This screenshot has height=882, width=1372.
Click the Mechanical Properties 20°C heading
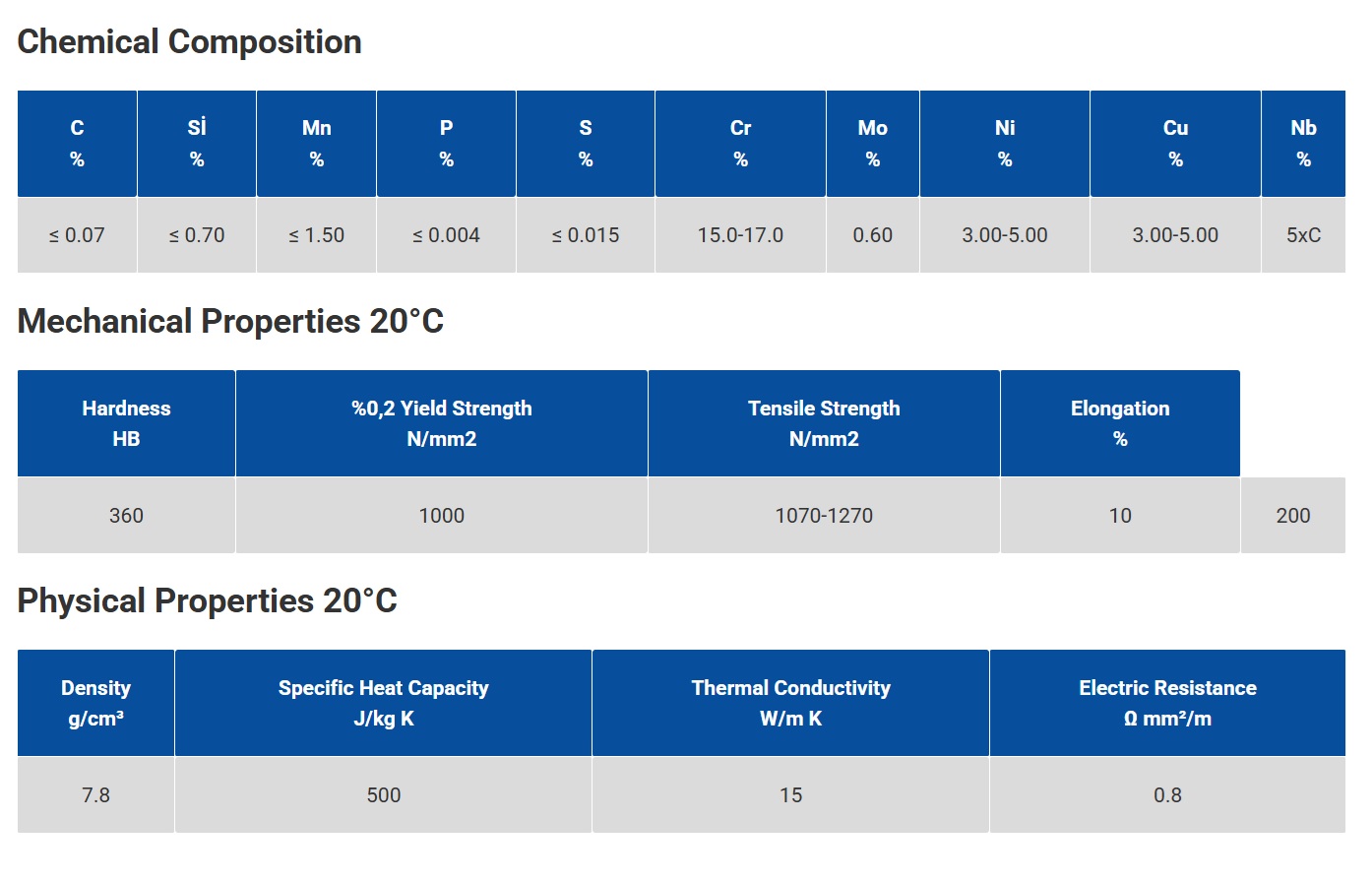(230, 322)
